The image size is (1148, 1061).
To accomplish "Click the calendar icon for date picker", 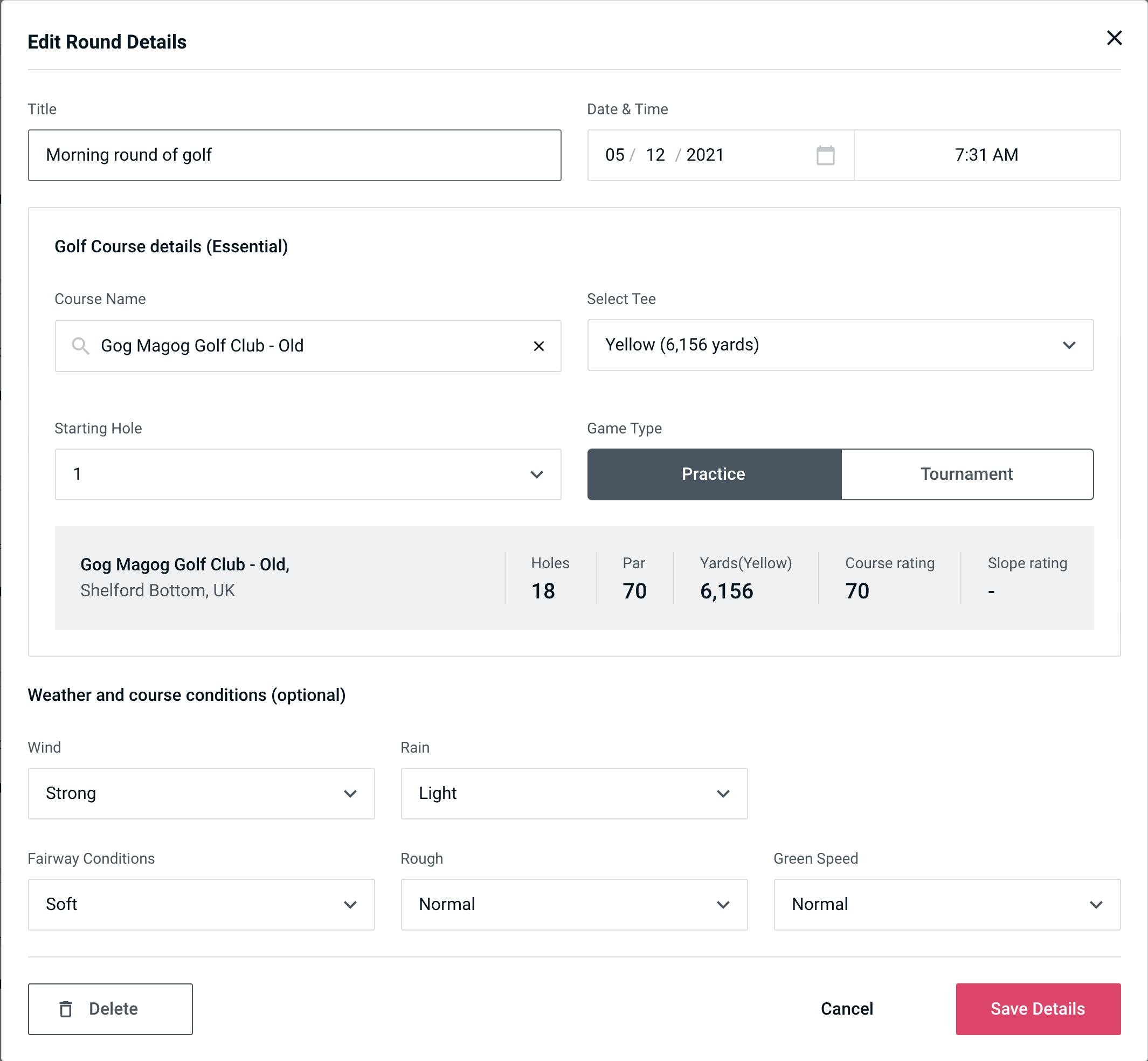I will [826, 155].
